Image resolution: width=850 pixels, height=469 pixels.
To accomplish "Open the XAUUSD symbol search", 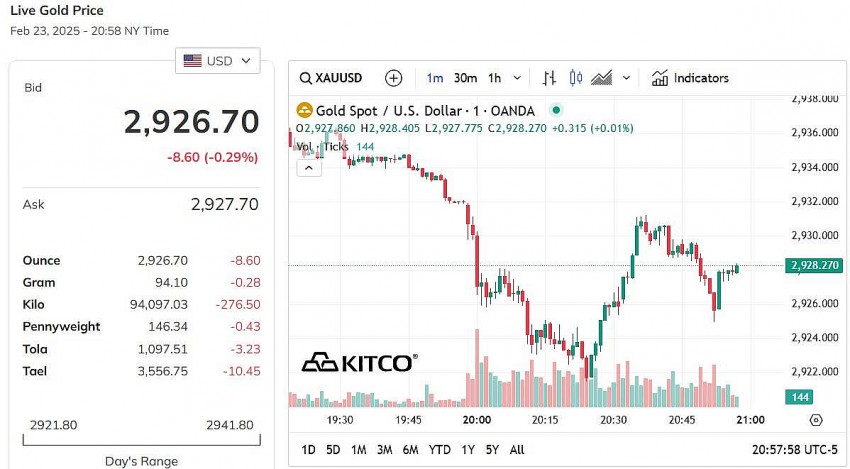I will tap(332, 78).
